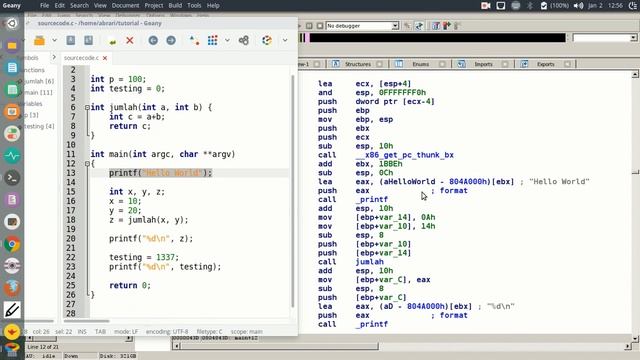640x360 pixels.
Task: Open the Project menu
Action: coord(154,5)
